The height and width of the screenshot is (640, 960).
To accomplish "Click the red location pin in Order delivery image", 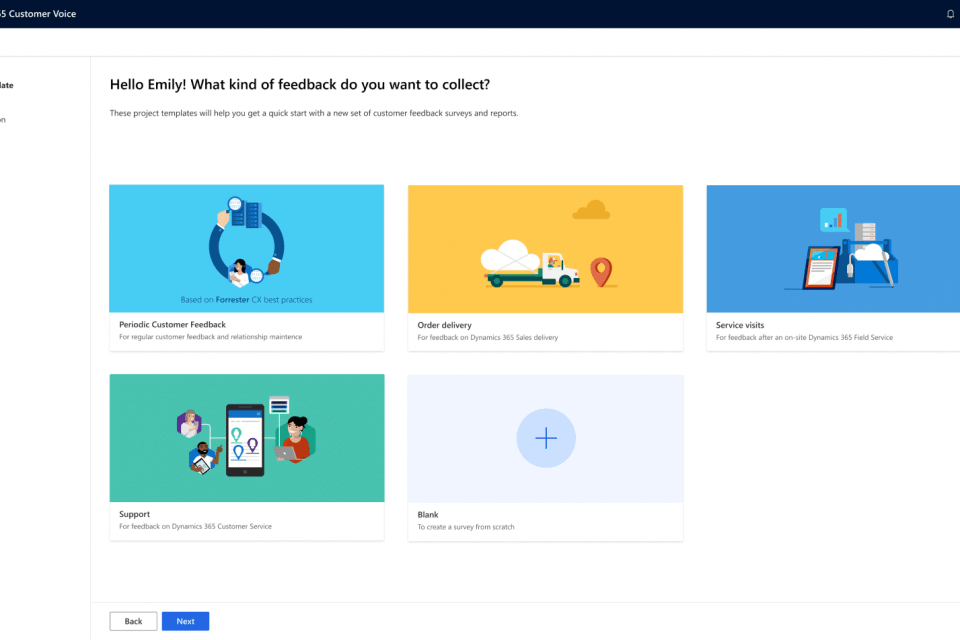I will point(600,271).
